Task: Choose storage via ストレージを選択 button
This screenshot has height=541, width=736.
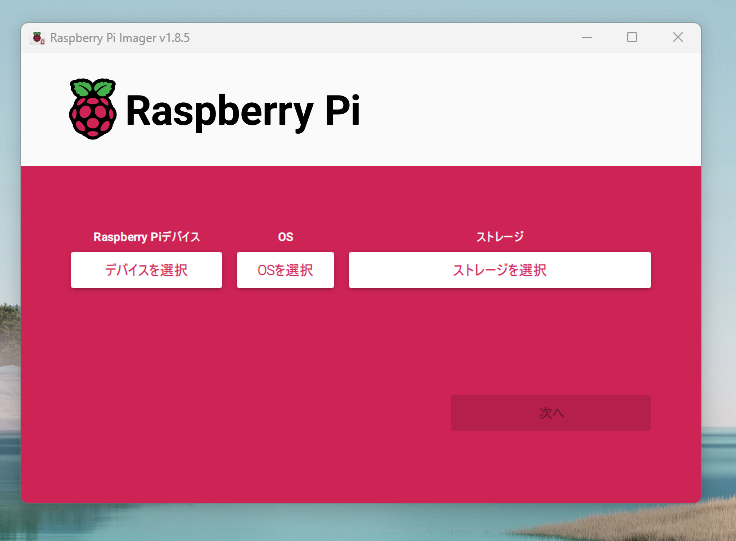Action: click(499, 270)
